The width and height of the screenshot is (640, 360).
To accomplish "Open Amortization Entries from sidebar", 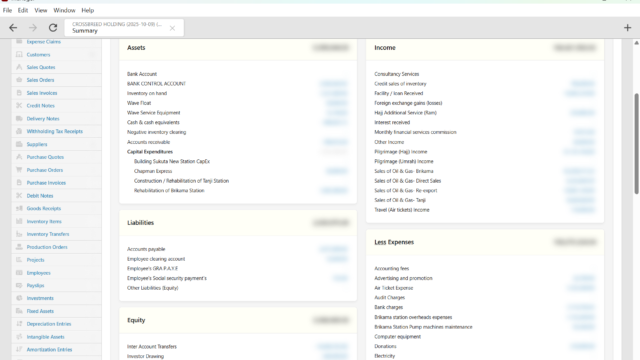I will 49,349.
